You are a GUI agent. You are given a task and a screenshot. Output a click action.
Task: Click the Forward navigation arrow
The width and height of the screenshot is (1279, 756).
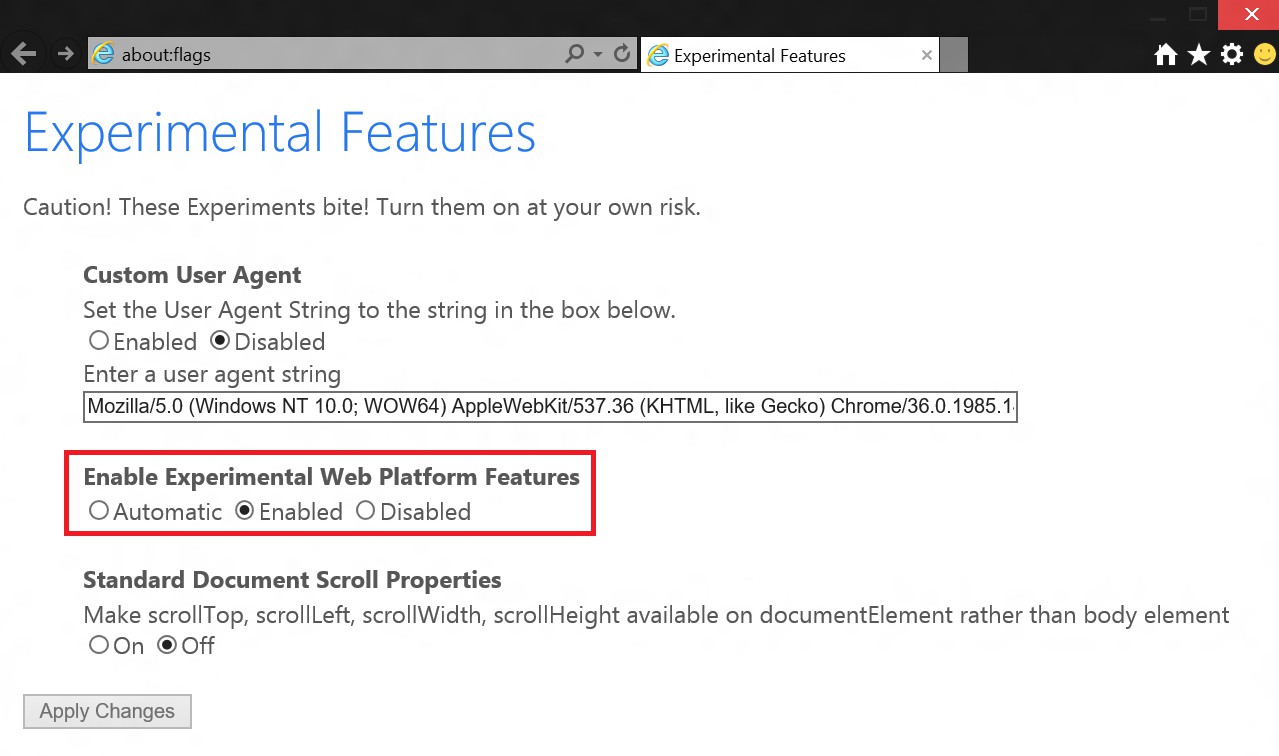click(66, 54)
